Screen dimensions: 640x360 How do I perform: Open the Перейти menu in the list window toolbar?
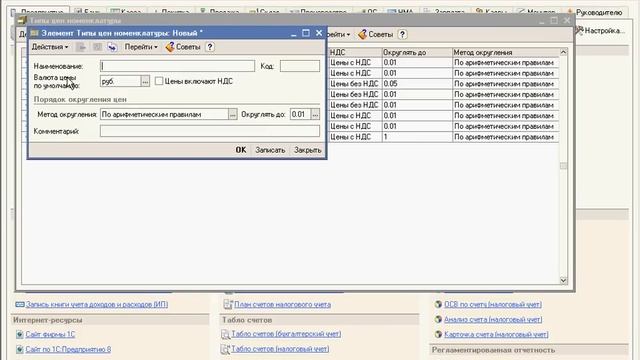(339, 35)
